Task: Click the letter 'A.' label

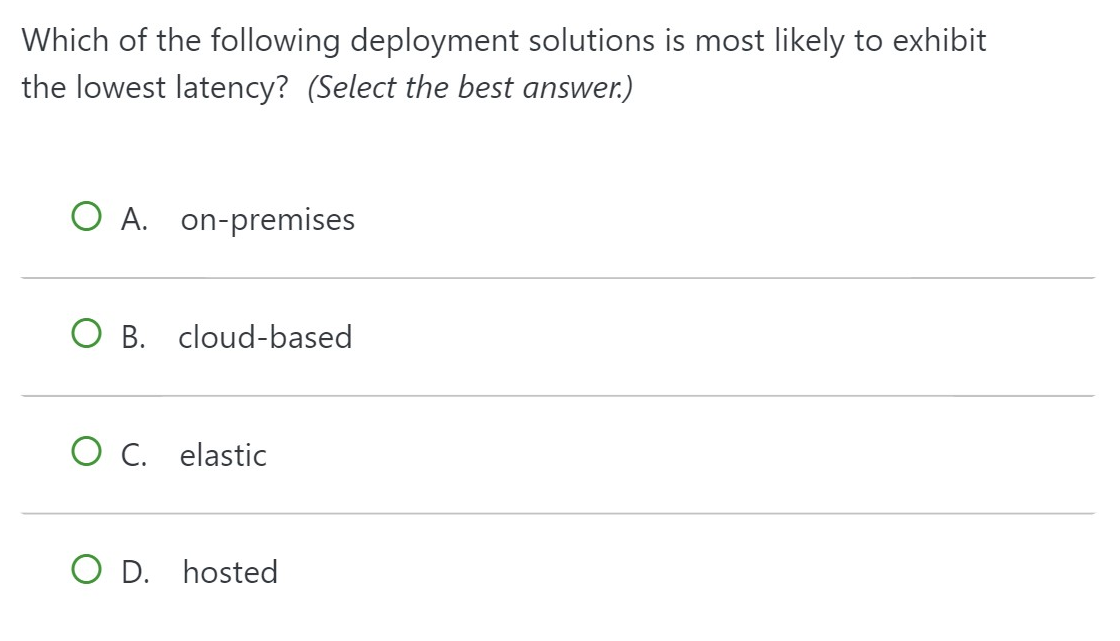Action: pos(134,219)
